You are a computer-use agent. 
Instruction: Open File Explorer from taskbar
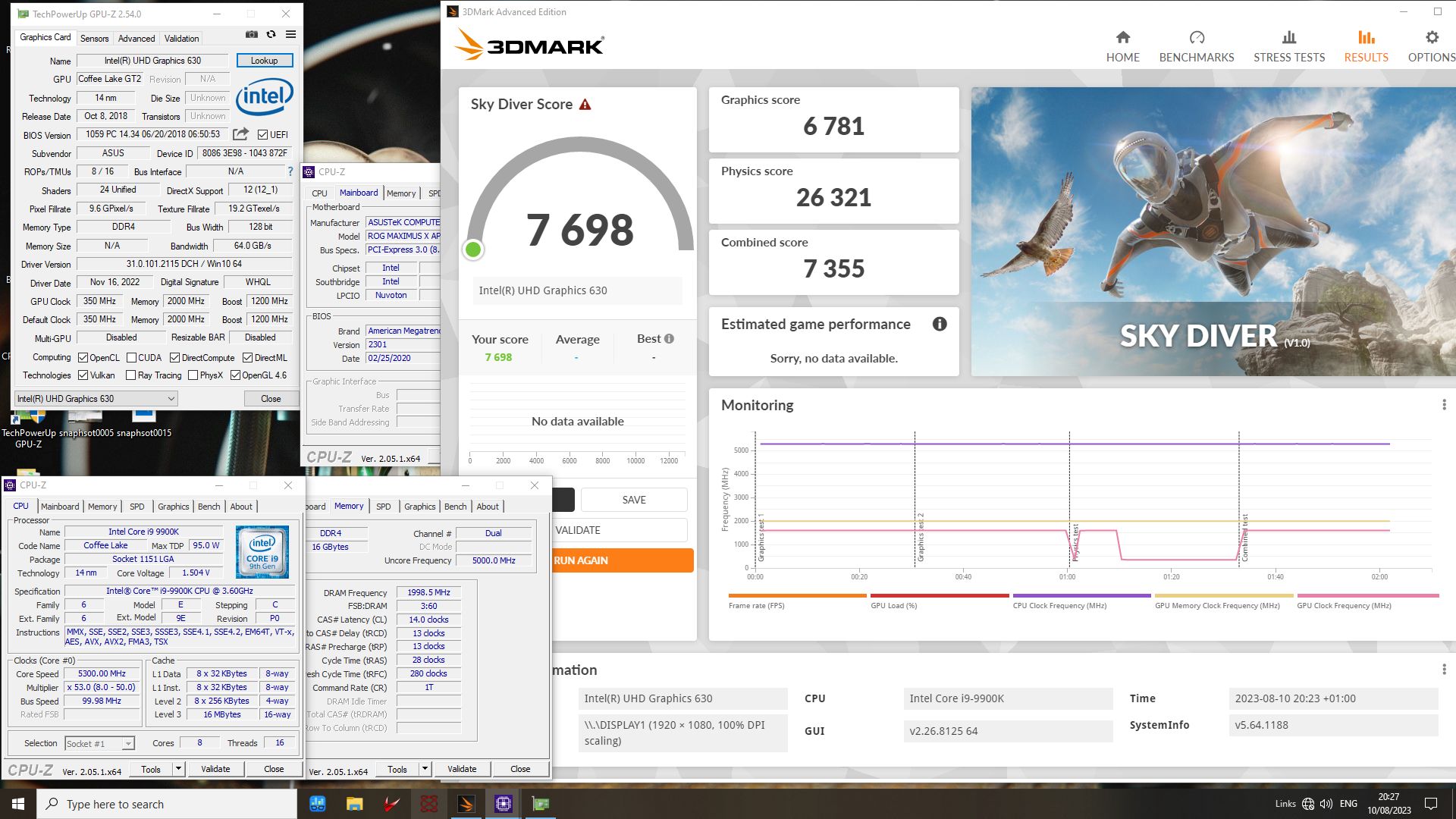[354, 804]
